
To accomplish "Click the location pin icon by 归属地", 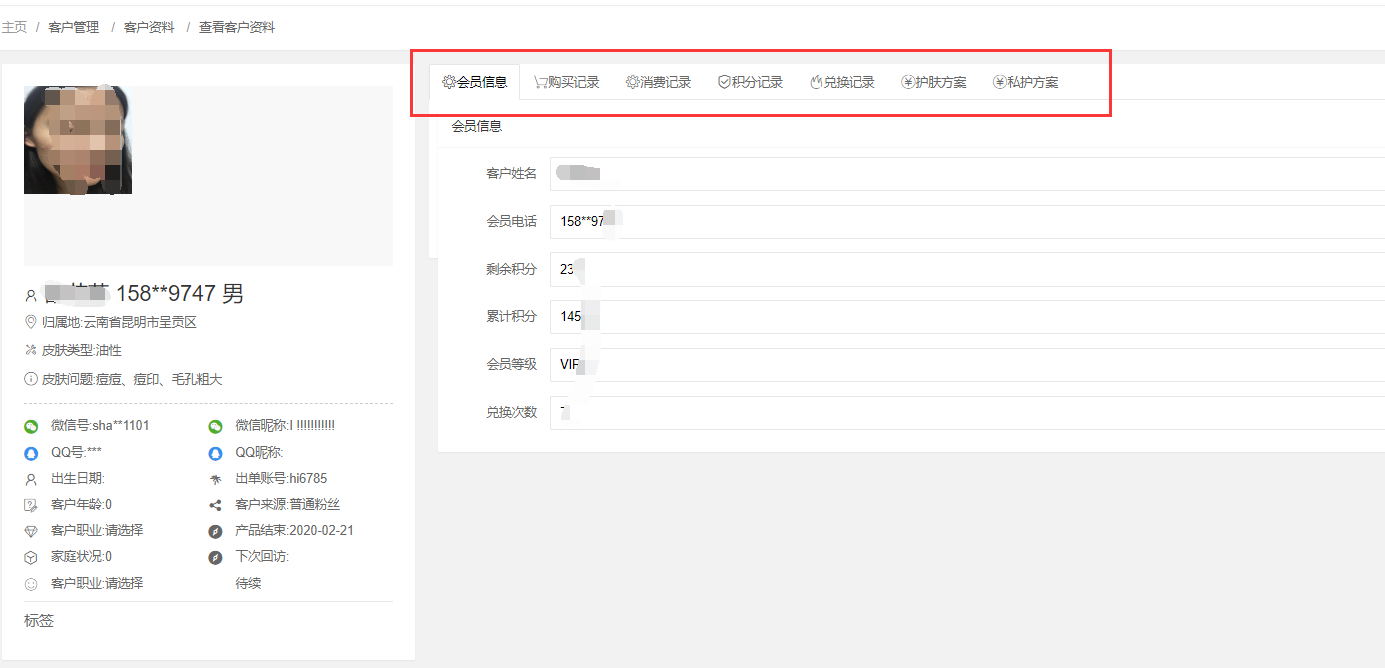I will 31,322.
